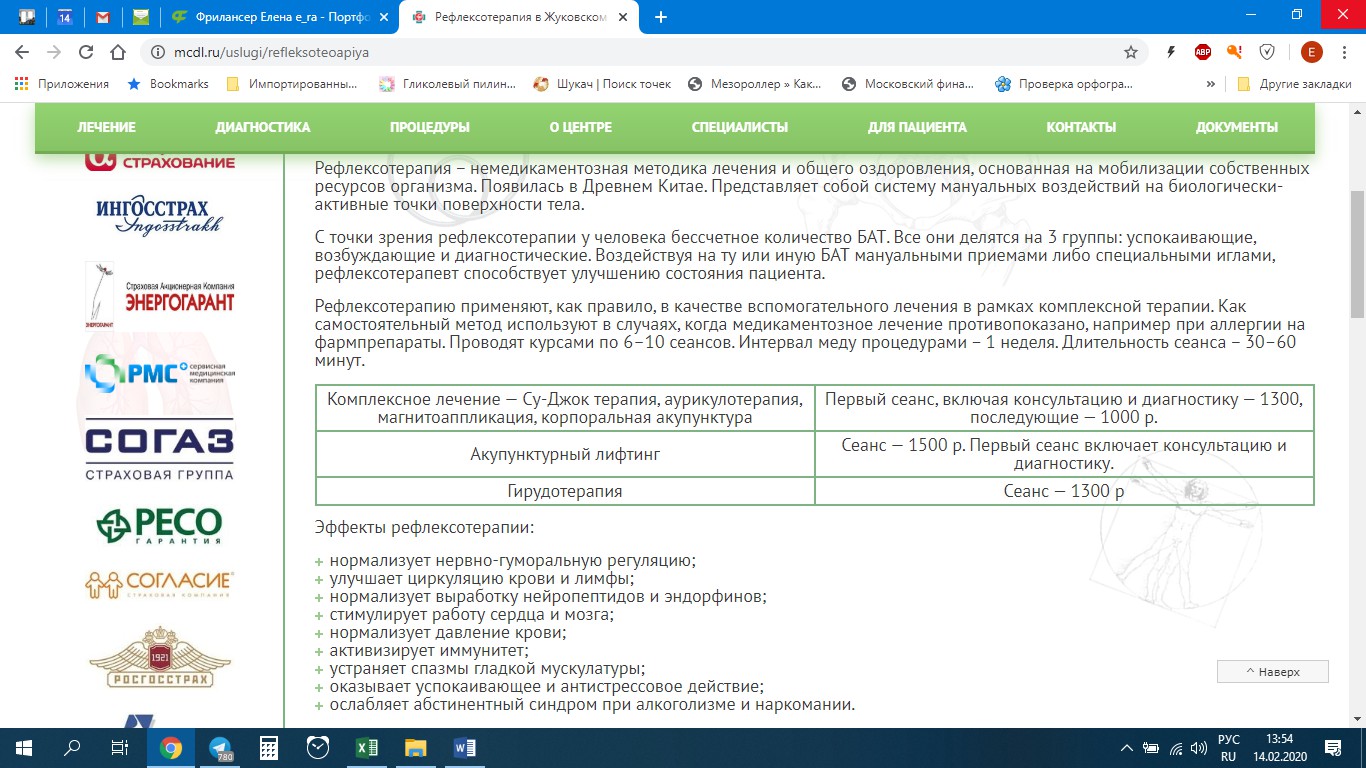Open the Мезороллер bookmark
Viewport: 1366px width, 768px height.
(x=756, y=84)
